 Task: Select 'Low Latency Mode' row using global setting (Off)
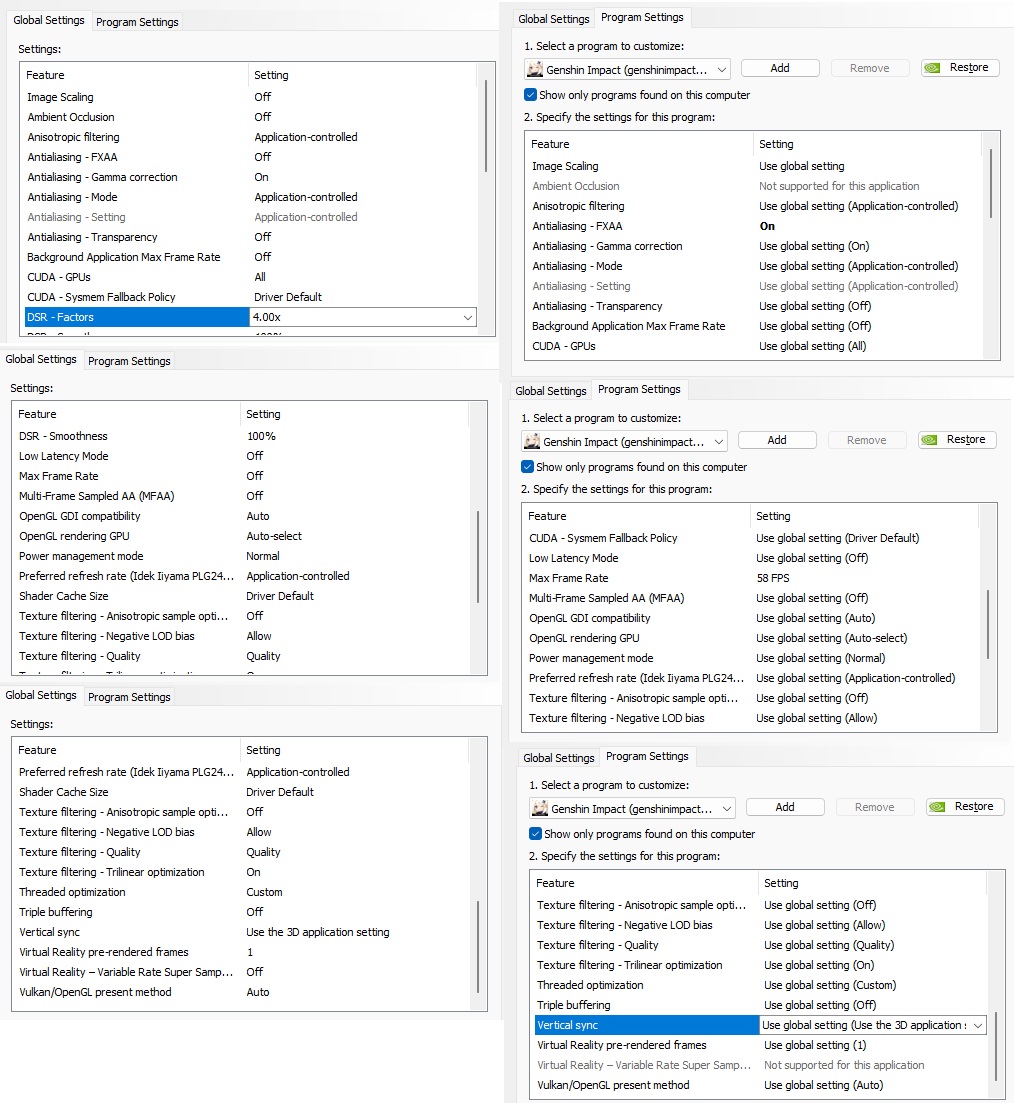click(x=753, y=558)
